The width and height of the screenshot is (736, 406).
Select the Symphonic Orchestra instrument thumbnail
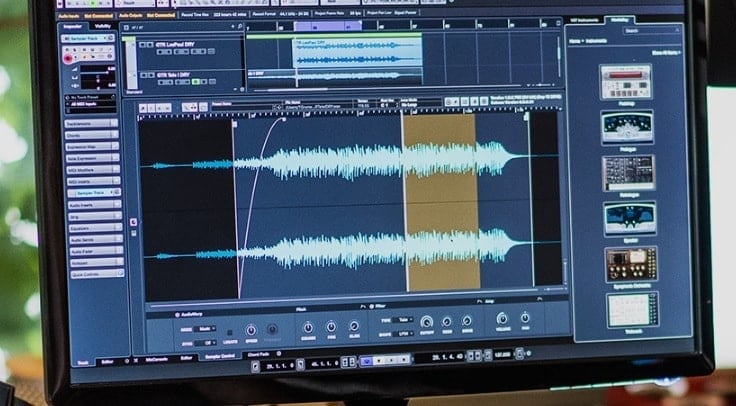tap(631, 264)
